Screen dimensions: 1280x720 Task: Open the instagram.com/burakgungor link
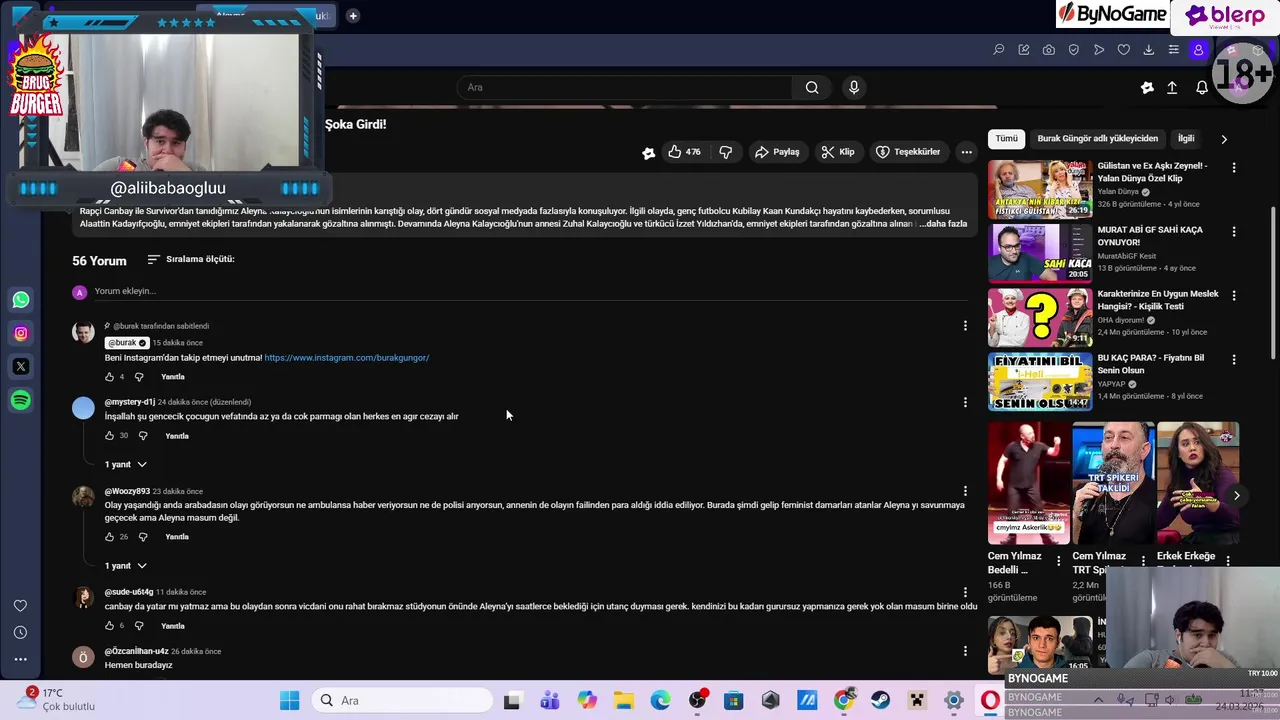pos(347,358)
